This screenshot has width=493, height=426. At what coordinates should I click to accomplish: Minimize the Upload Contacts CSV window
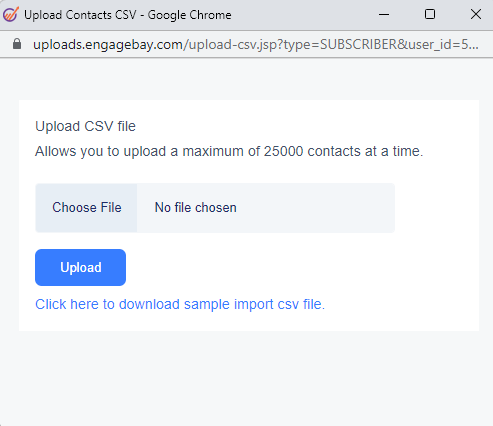384,14
